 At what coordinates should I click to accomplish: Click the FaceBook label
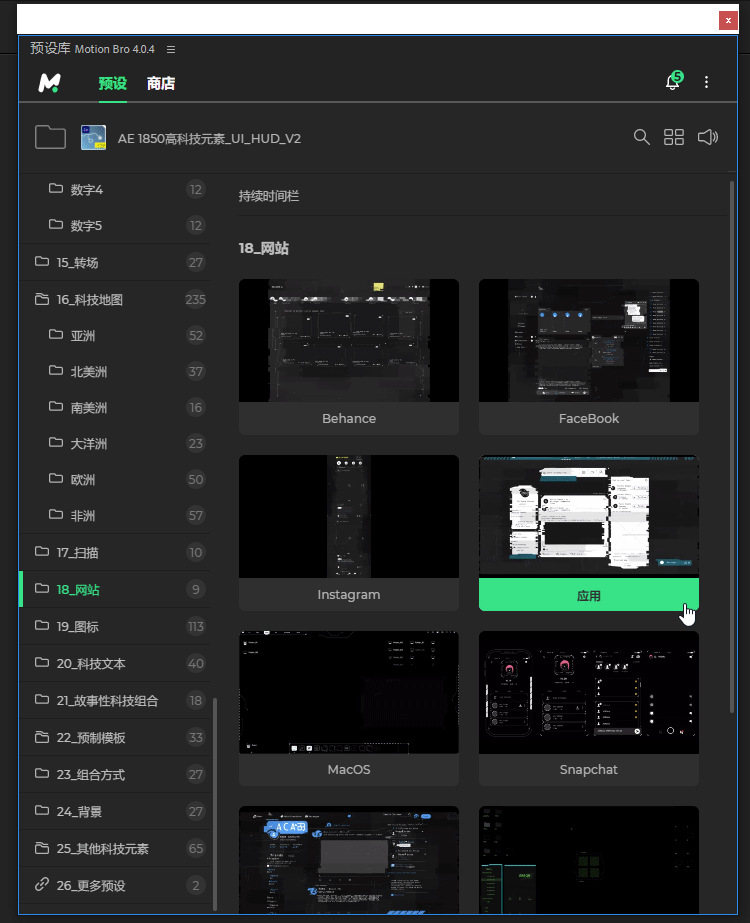click(x=589, y=419)
